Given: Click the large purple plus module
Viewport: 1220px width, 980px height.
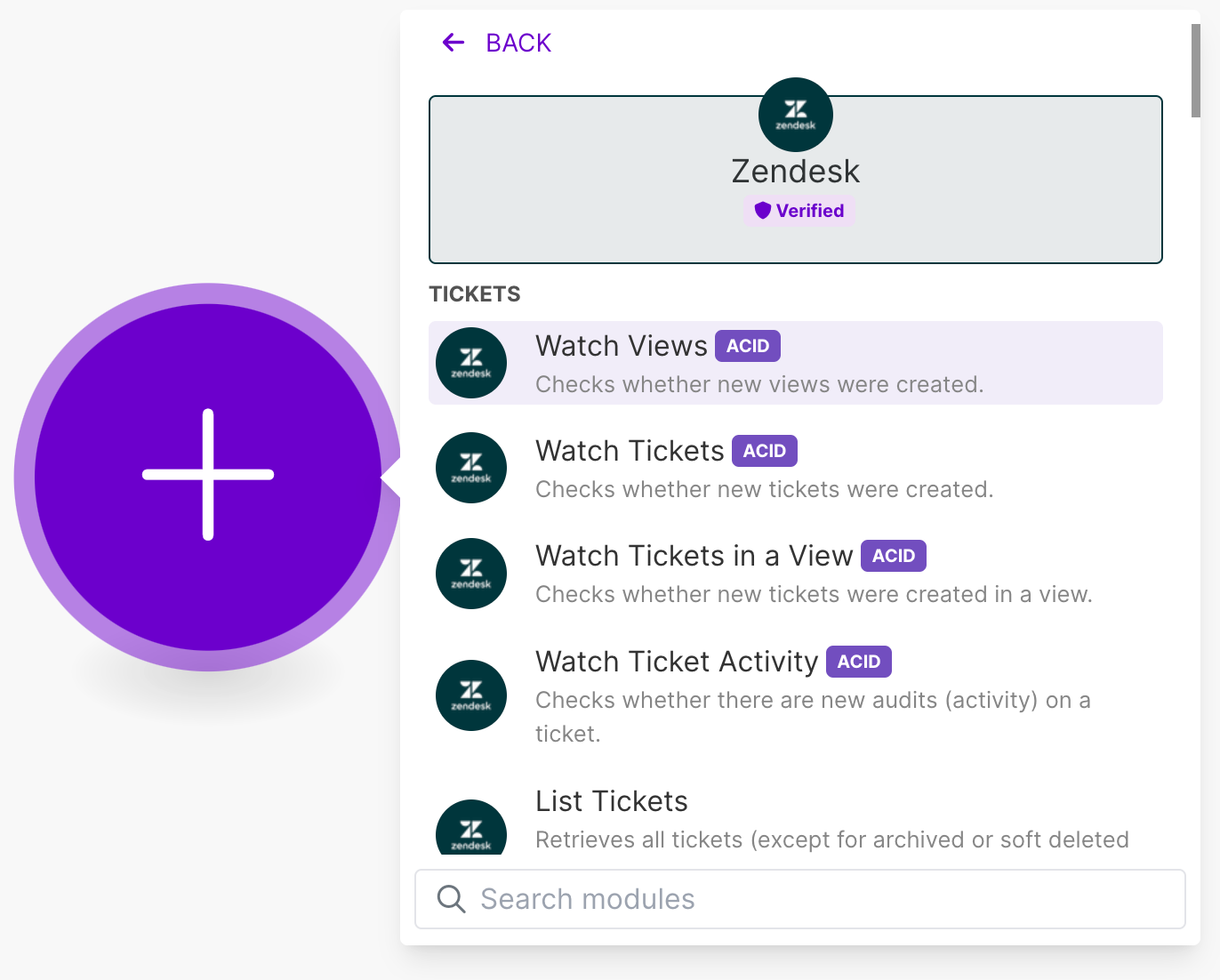Looking at the screenshot, I should tap(208, 477).
